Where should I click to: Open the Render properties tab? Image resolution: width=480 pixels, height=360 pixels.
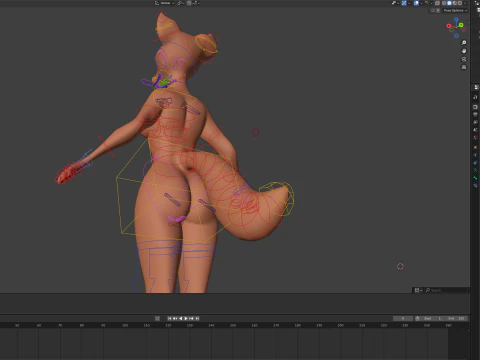click(x=475, y=107)
